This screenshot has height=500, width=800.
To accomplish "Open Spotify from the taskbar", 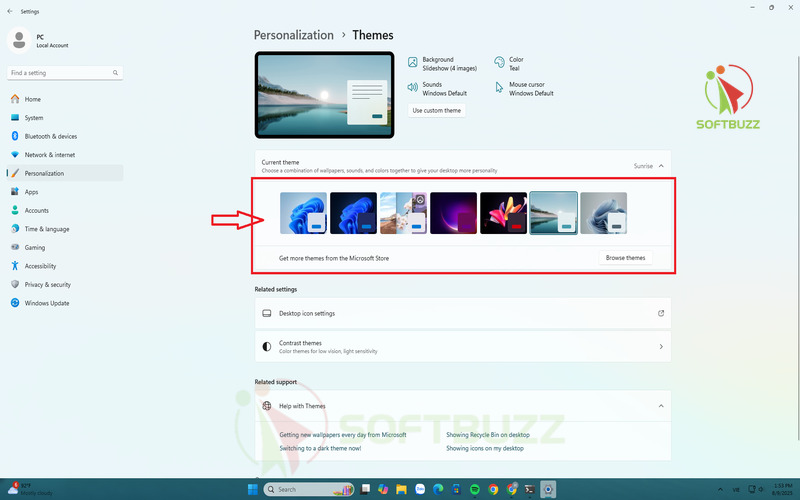I will click(x=474, y=489).
